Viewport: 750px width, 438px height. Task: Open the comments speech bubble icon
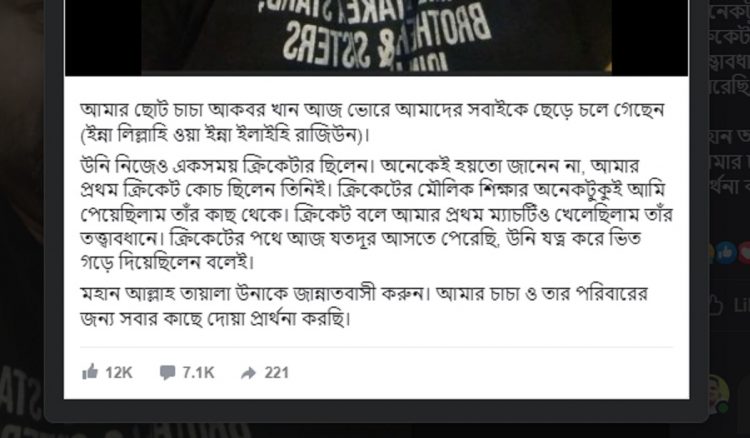click(167, 372)
